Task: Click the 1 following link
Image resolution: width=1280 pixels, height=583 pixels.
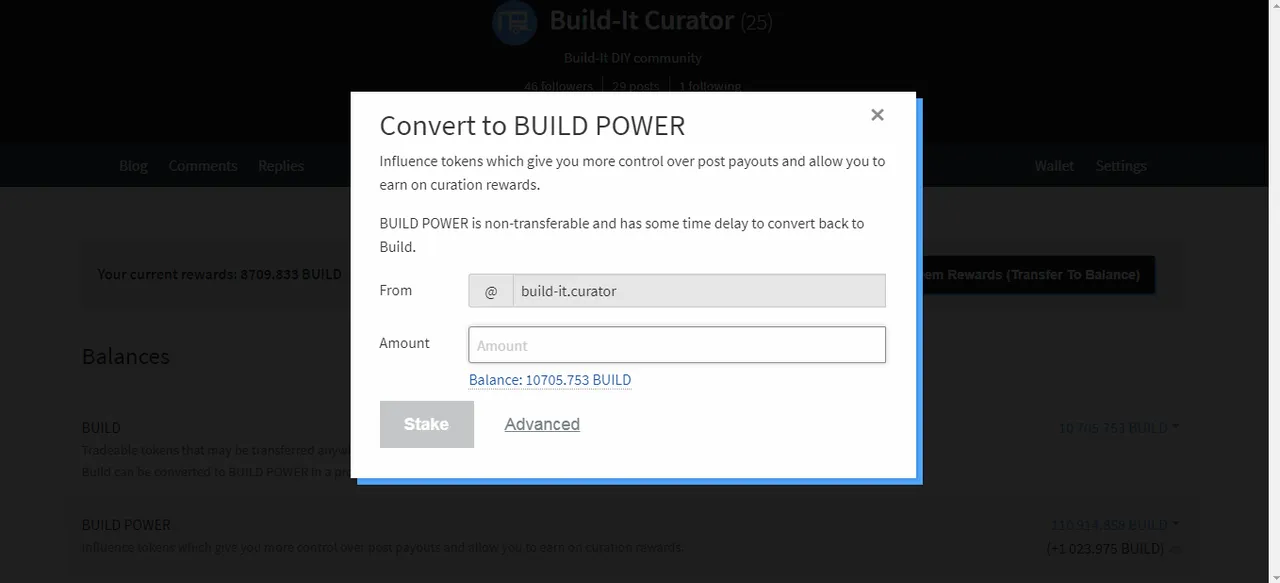Action: [710, 86]
